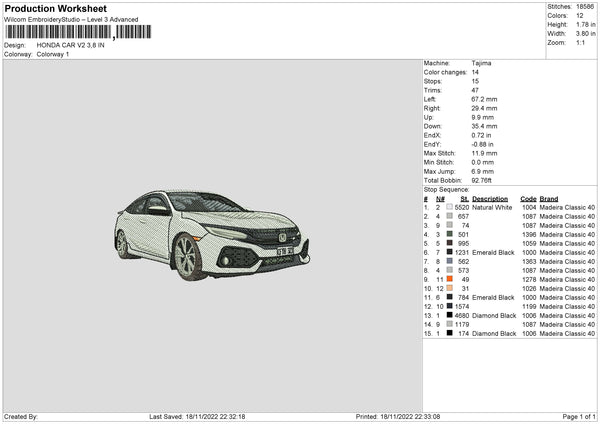Click the Code column header
This screenshot has height=424, width=600.
[x=528, y=198]
